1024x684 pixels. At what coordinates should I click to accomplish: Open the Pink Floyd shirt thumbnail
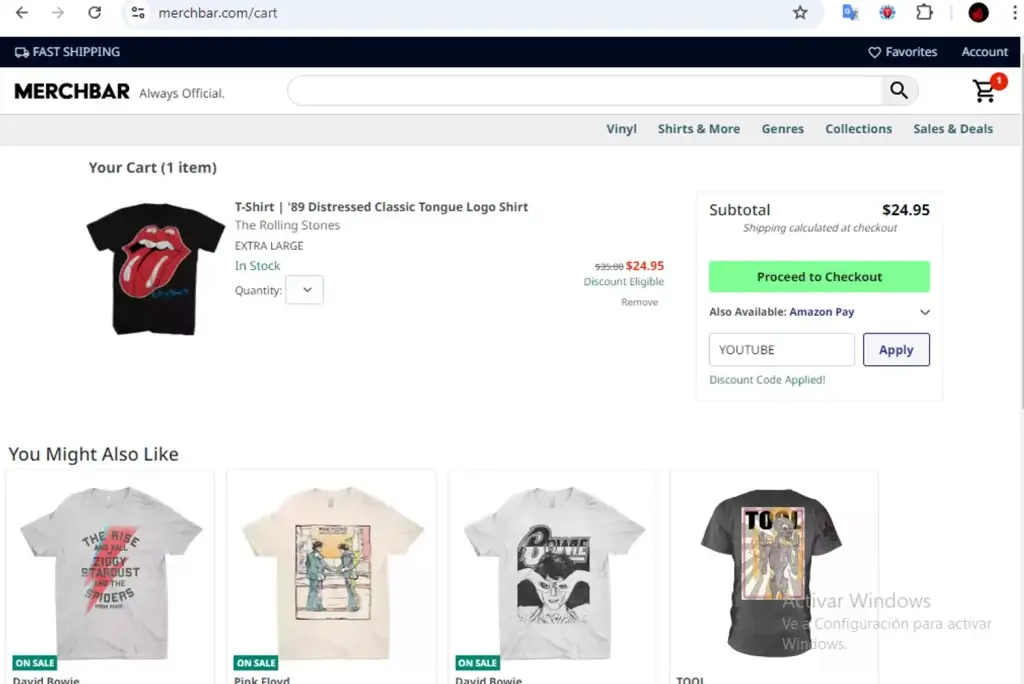tap(331, 572)
